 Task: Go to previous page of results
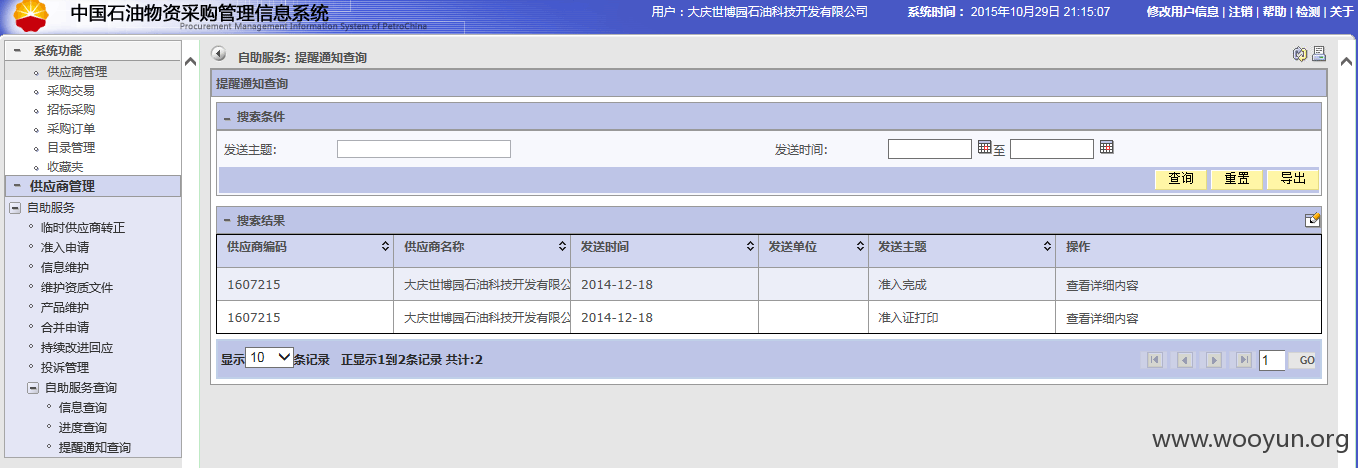1185,360
